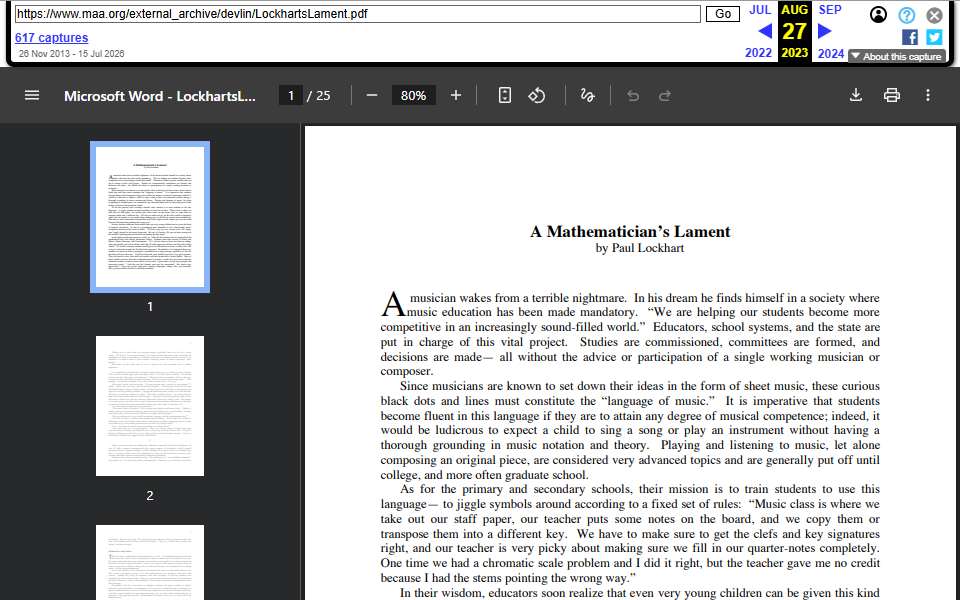Click the Wayback URL input field
The image size is (960, 600).
pyautogui.click(x=358, y=13)
